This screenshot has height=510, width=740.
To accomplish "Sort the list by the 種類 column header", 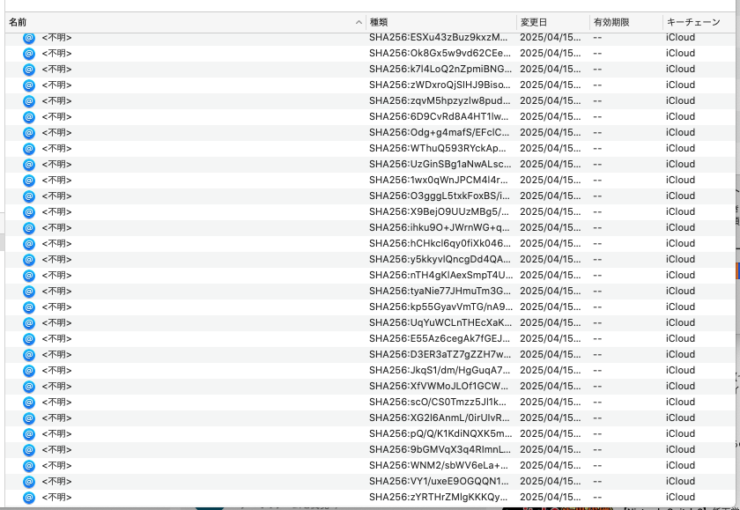I will point(441,22).
